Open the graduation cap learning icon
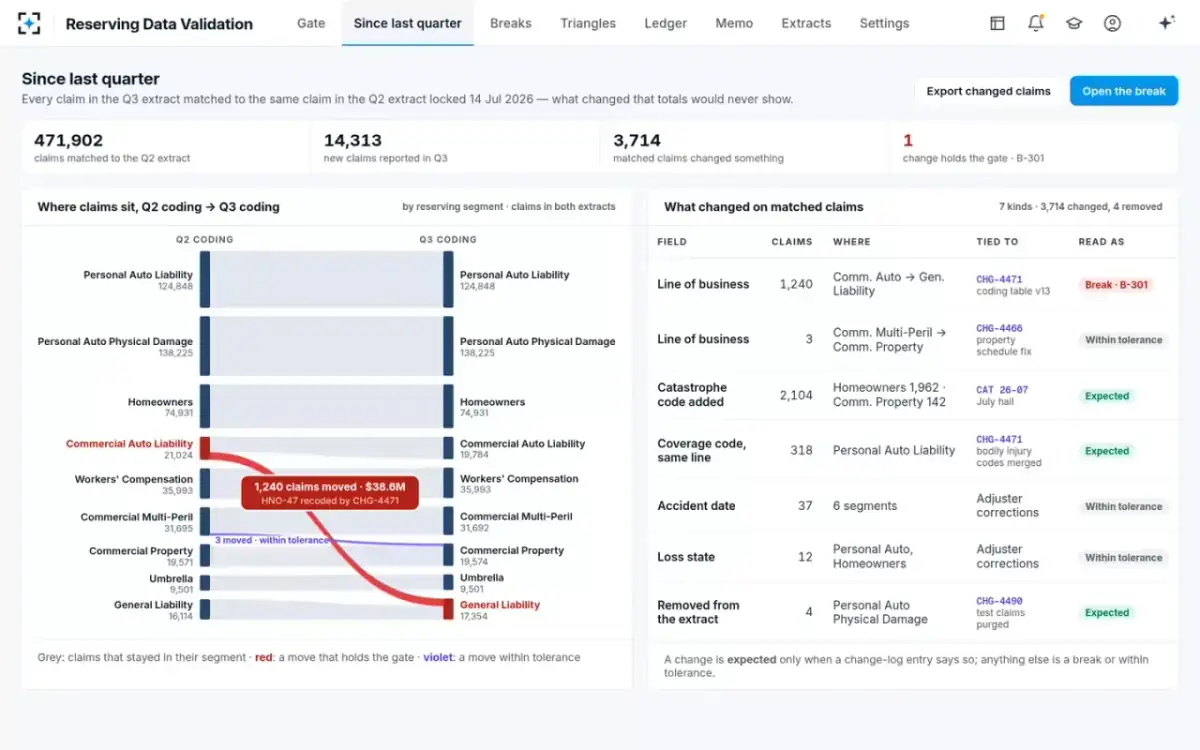The height and width of the screenshot is (750, 1200). point(1074,23)
